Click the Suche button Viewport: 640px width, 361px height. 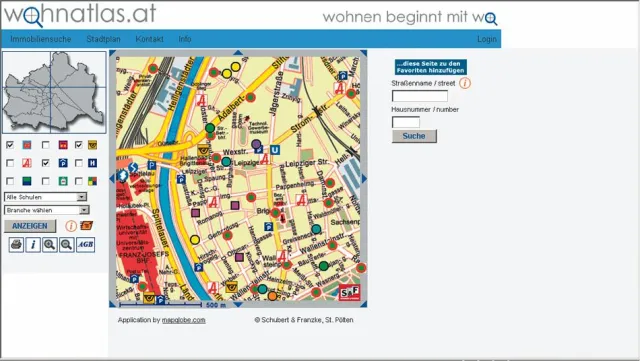pyautogui.click(x=414, y=136)
